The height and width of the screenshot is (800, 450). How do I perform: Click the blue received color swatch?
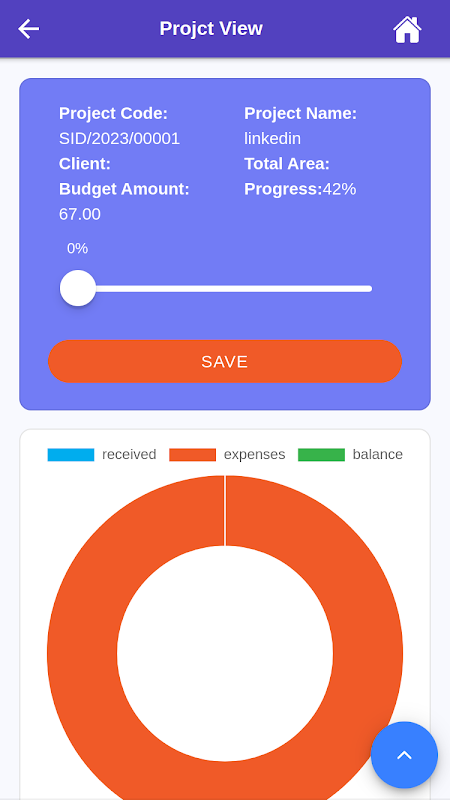point(71,455)
